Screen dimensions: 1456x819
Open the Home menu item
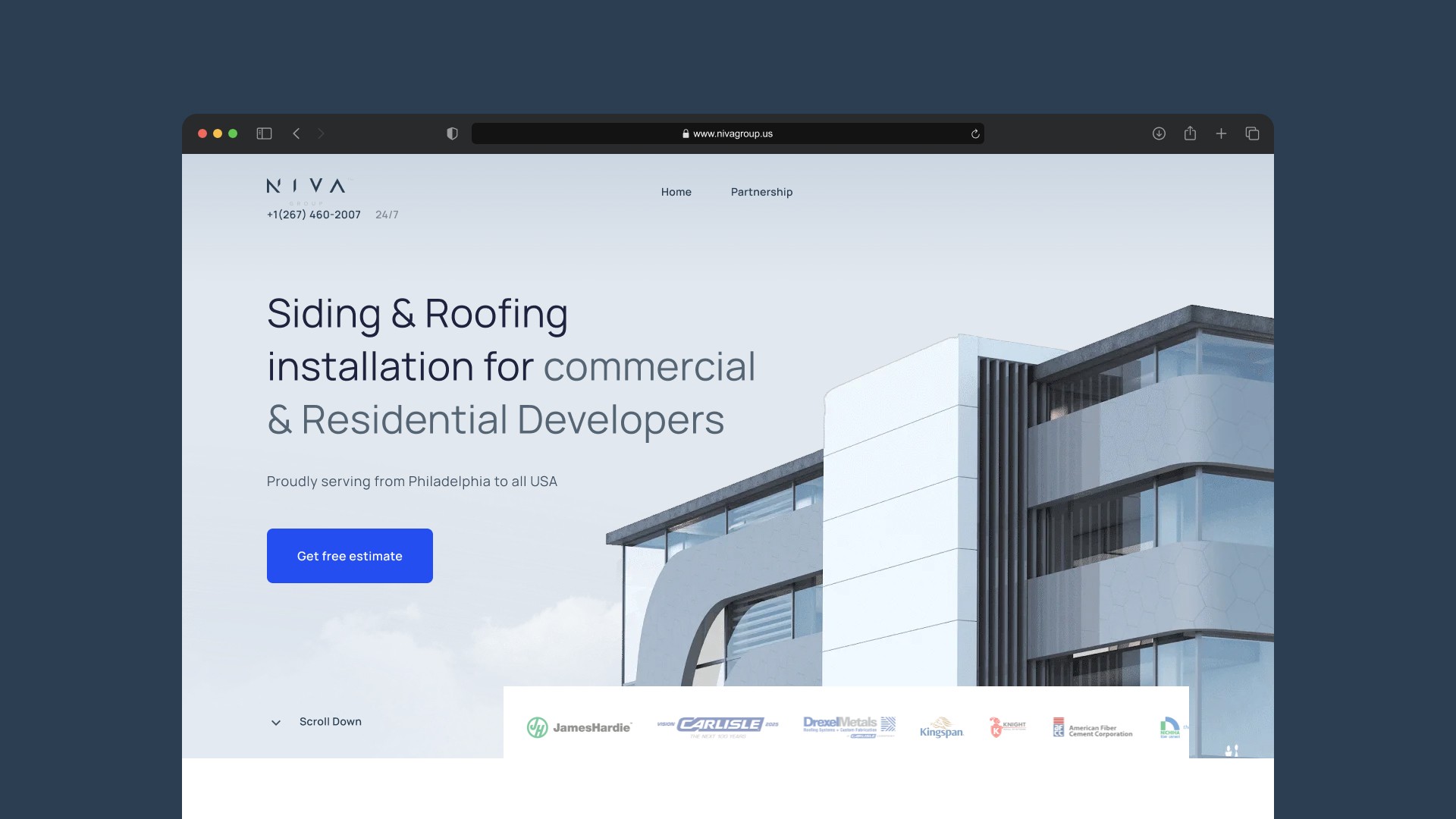676,192
